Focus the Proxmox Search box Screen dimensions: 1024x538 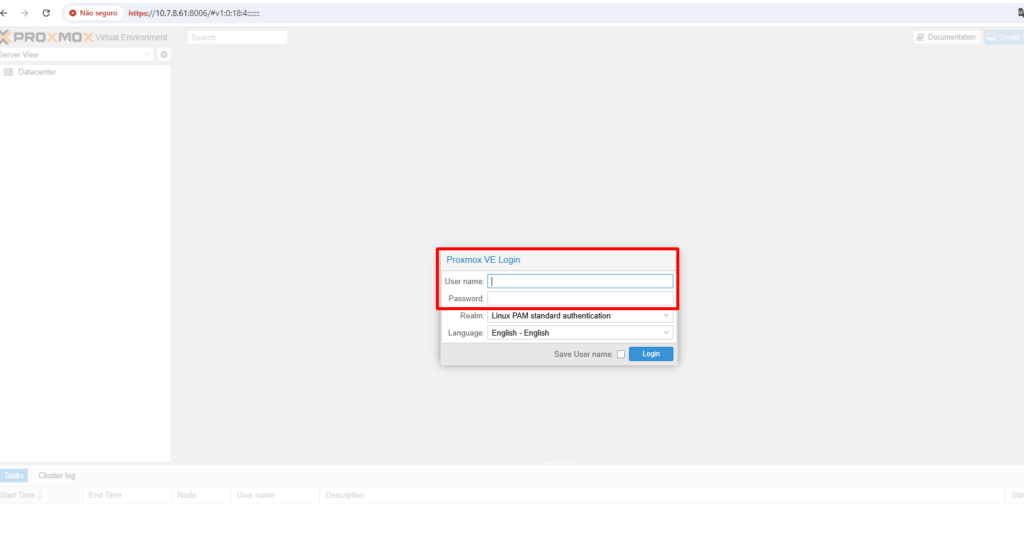(x=237, y=37)
